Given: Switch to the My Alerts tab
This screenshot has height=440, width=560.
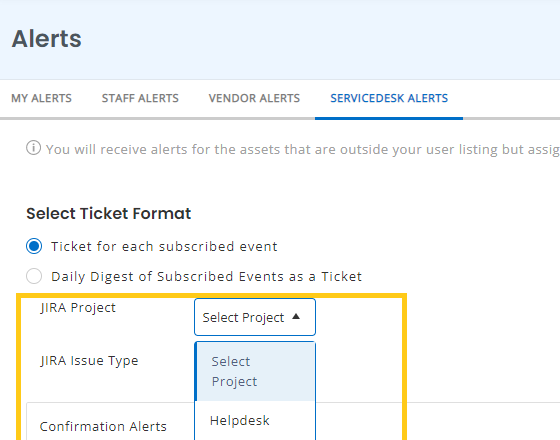Looking at the screenshot, I should pos(41,98).
